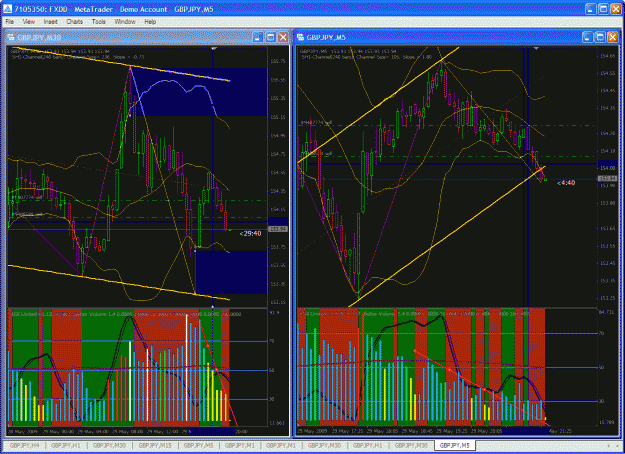Close the GBPJPY,M5 chart window
625x454 pixels.
click(613, 37)
